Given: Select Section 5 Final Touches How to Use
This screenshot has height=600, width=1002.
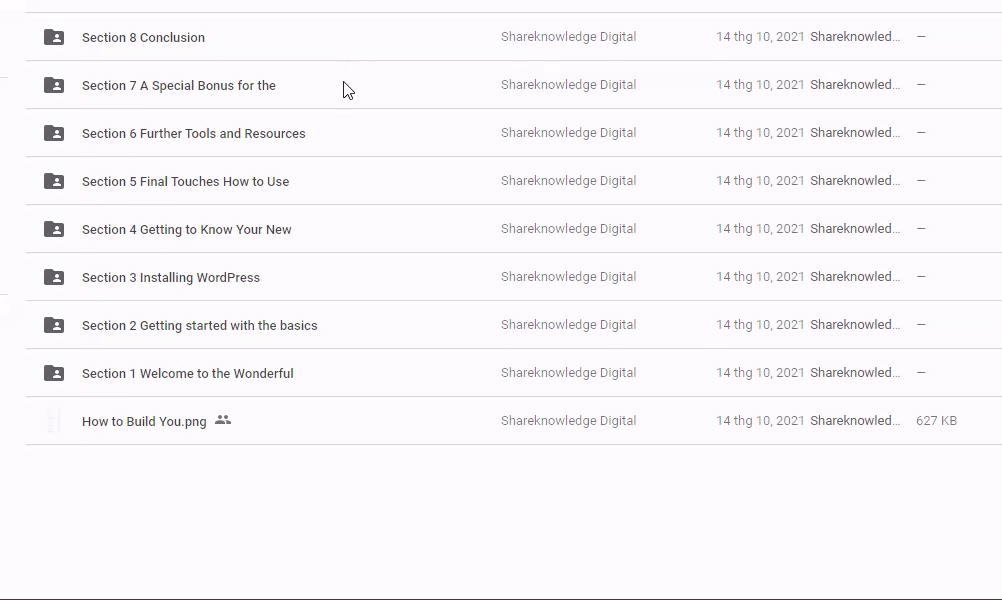Looking at the screenshot, I should [x=185, y=182].
